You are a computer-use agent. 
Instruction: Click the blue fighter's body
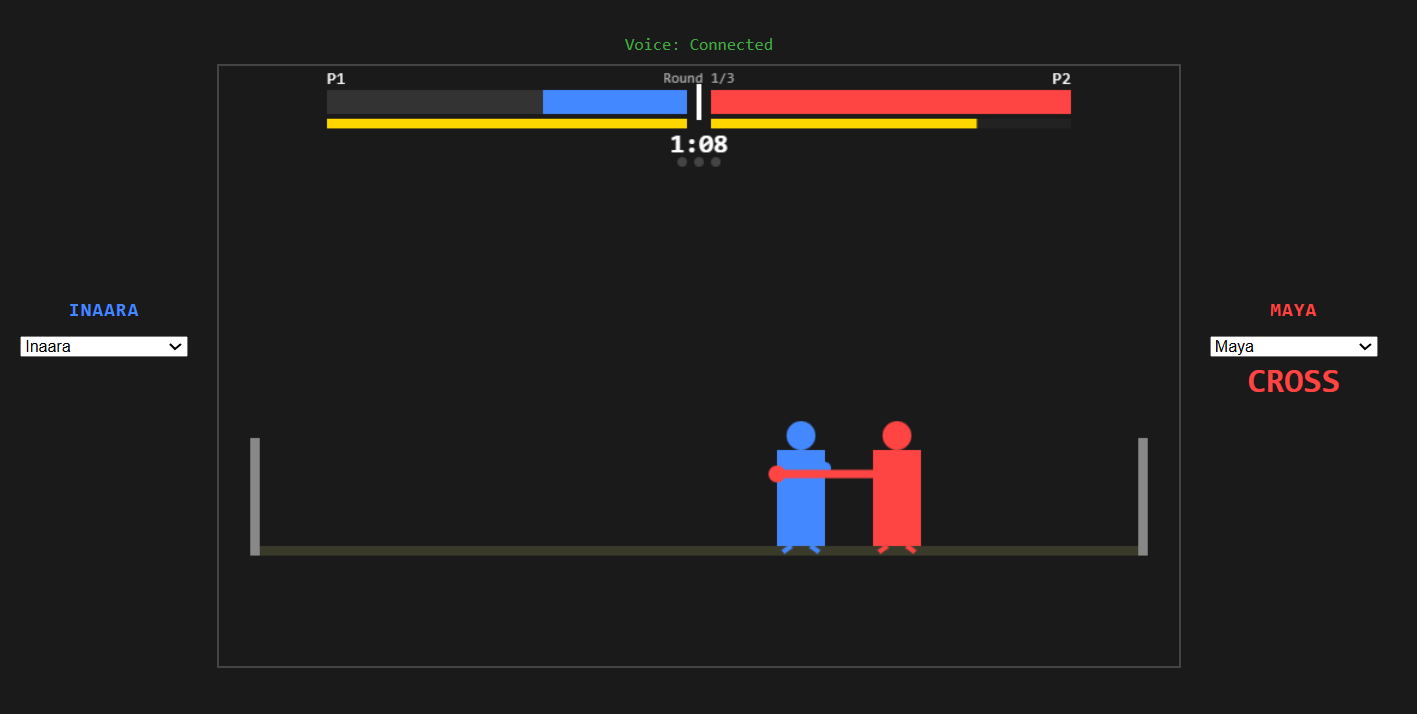801,498
